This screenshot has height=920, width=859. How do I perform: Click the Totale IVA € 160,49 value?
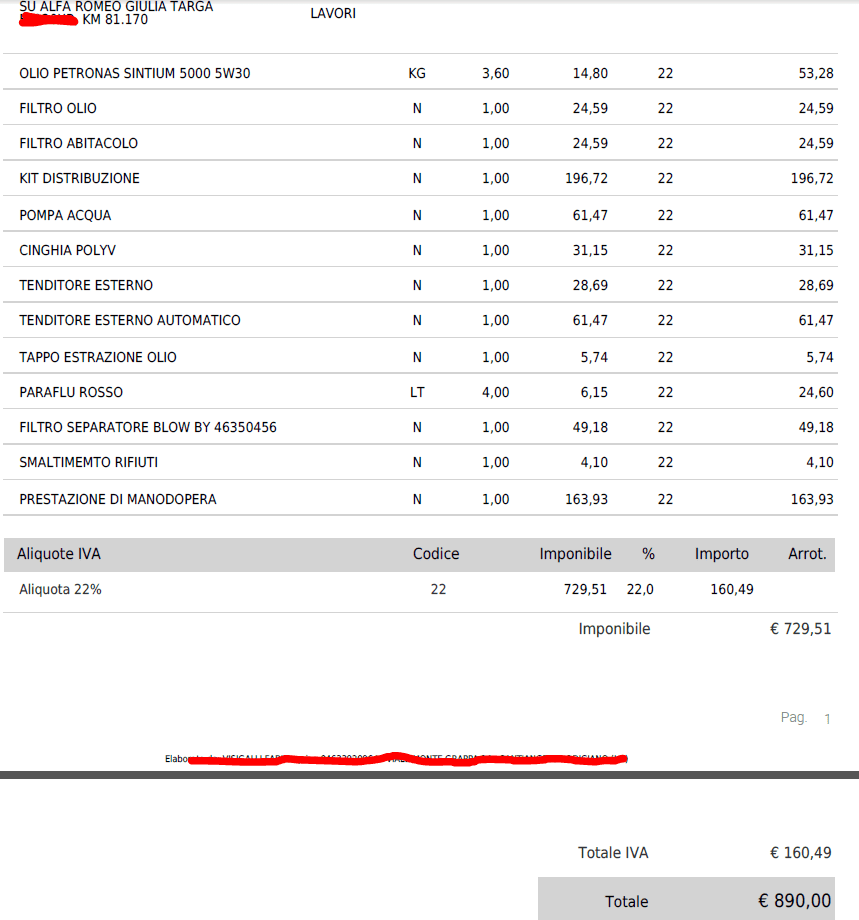pos(800,853)
